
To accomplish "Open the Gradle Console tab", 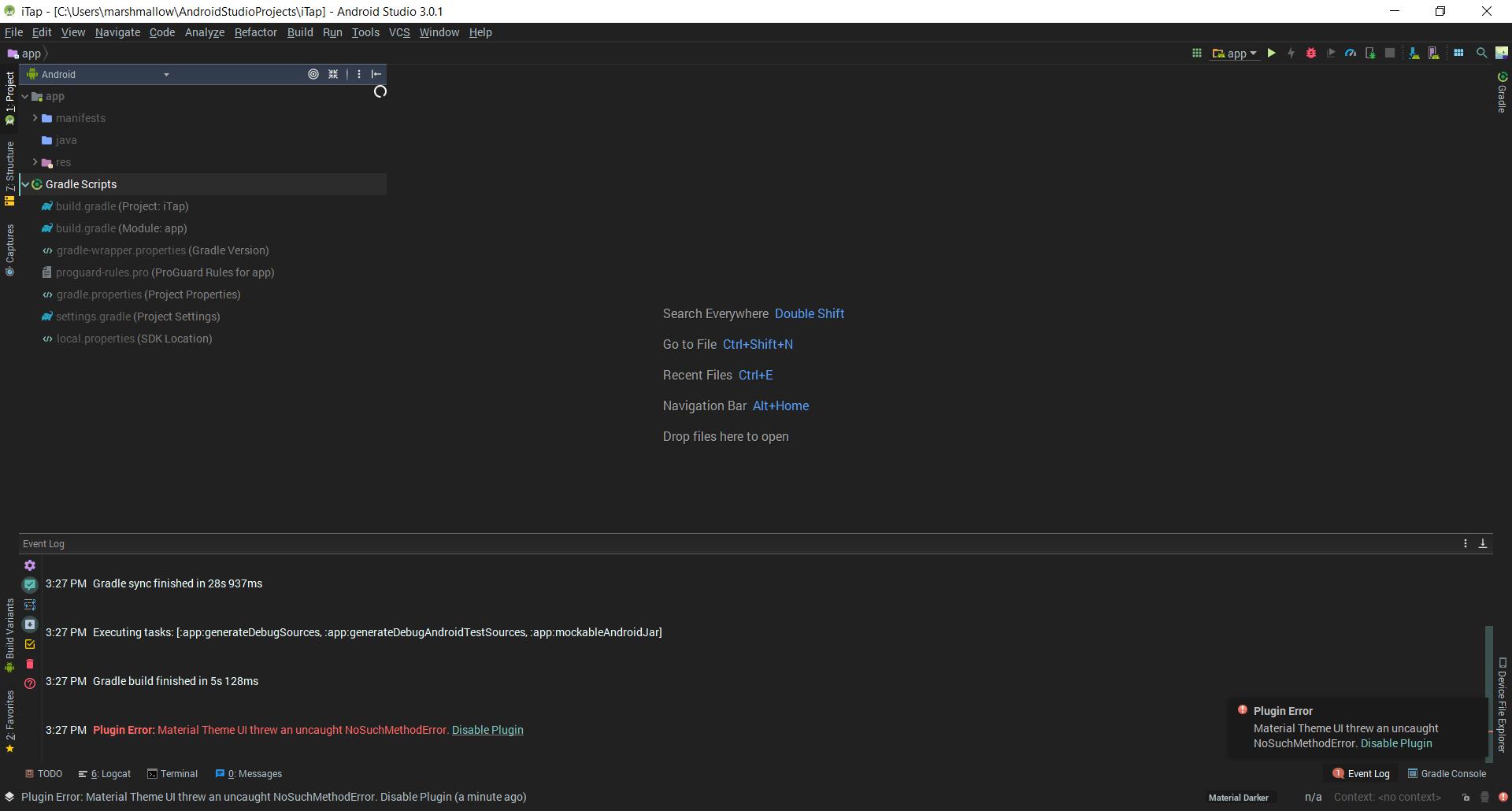I will pos(1447,774).
